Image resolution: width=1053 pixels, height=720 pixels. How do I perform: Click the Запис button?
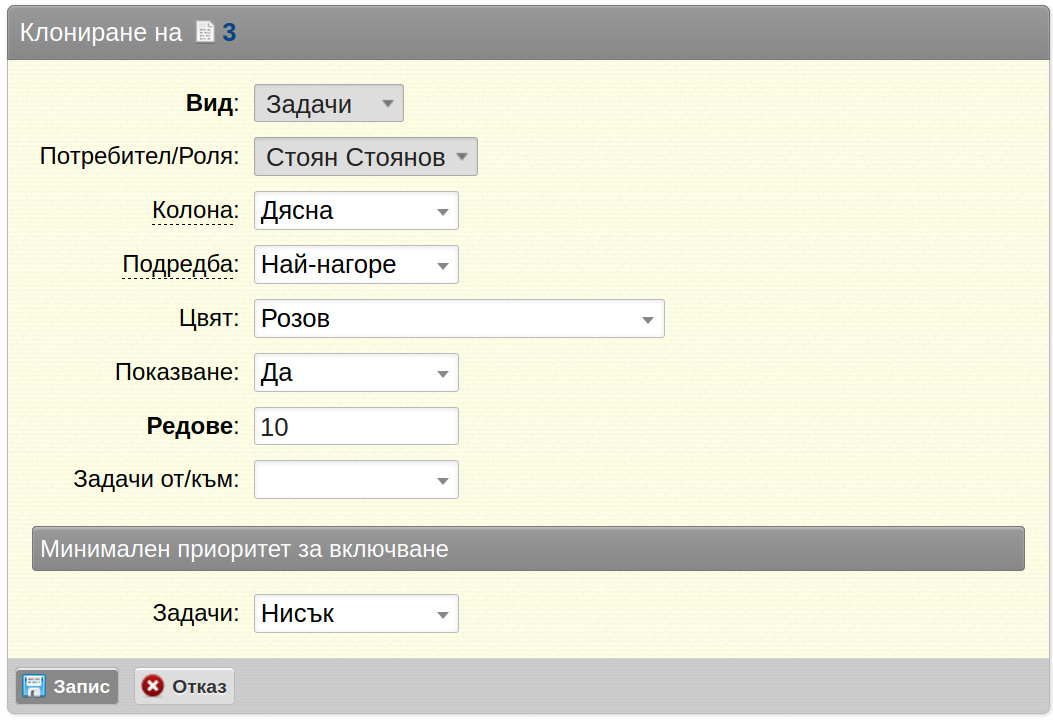(67, 686)
